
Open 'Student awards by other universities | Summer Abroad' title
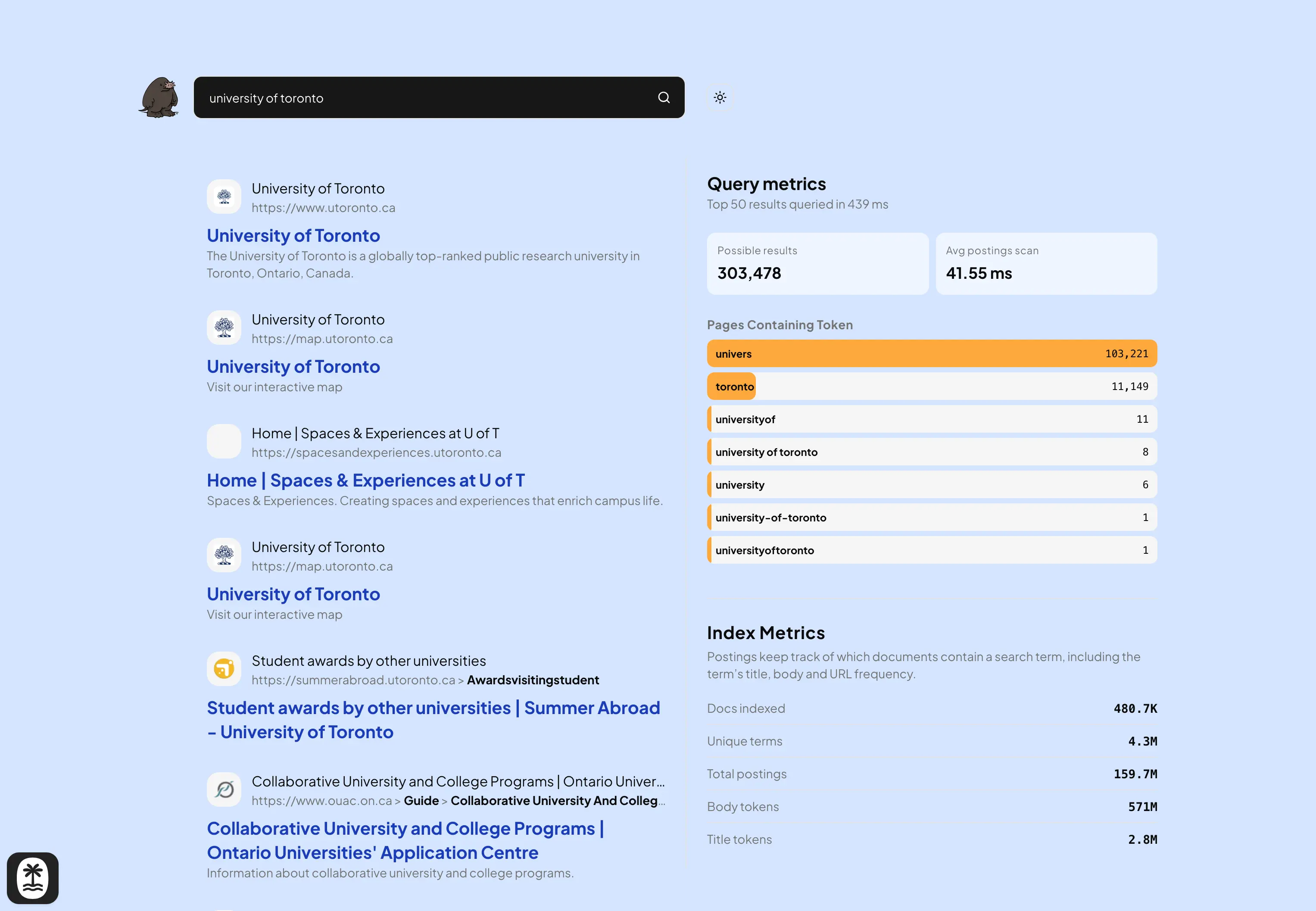[x=433, y=720]
